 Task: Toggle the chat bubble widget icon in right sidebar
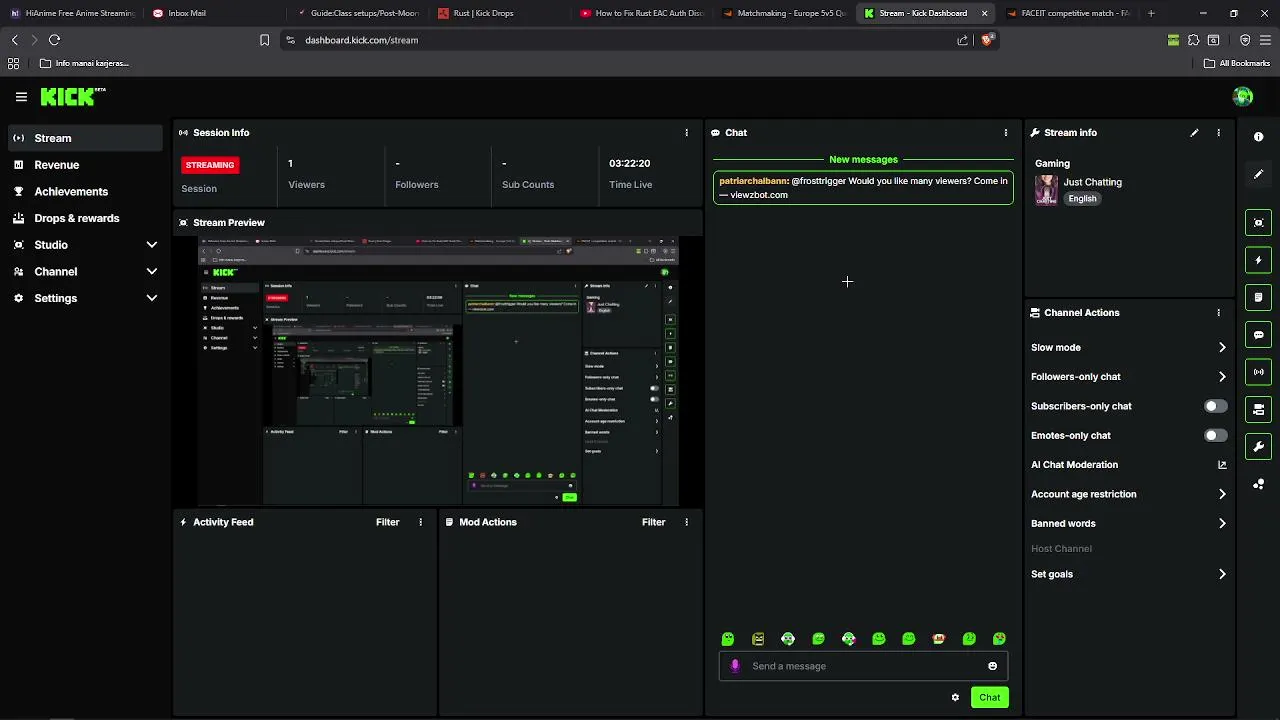pos(1258,335)
